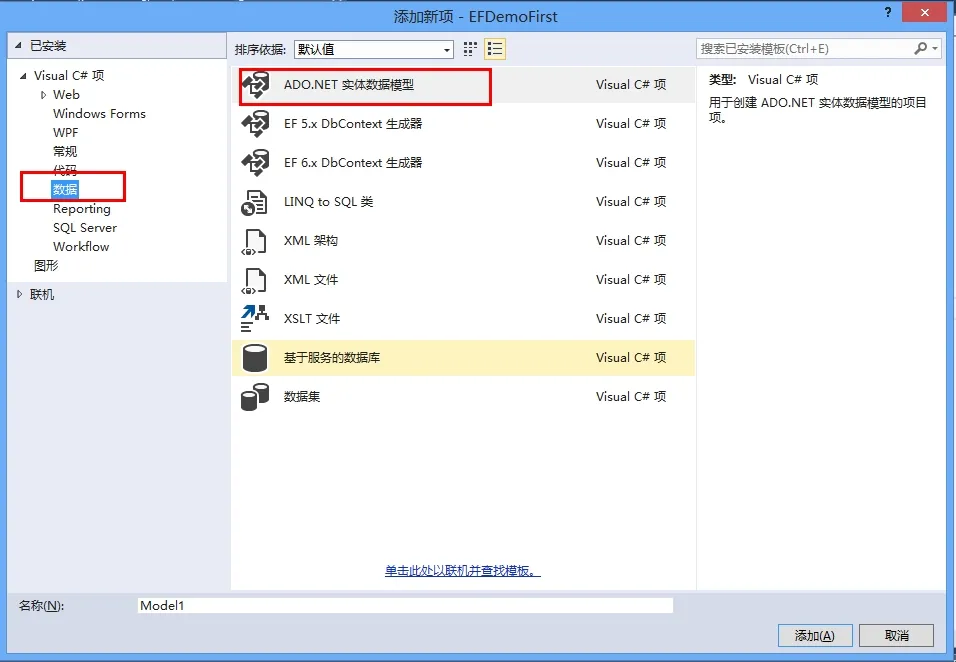Image resolution: width=956 pixels, height=662 pixels.
Task: Click the 添加(A) button
Action: (815, 636)
